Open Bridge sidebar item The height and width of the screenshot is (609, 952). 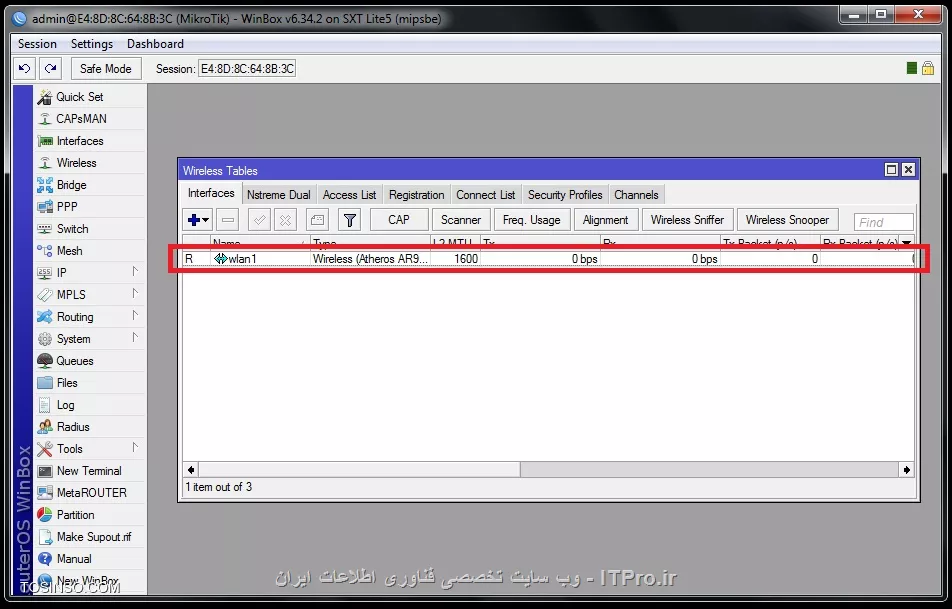pyautogui.click(x=90, y=185)
